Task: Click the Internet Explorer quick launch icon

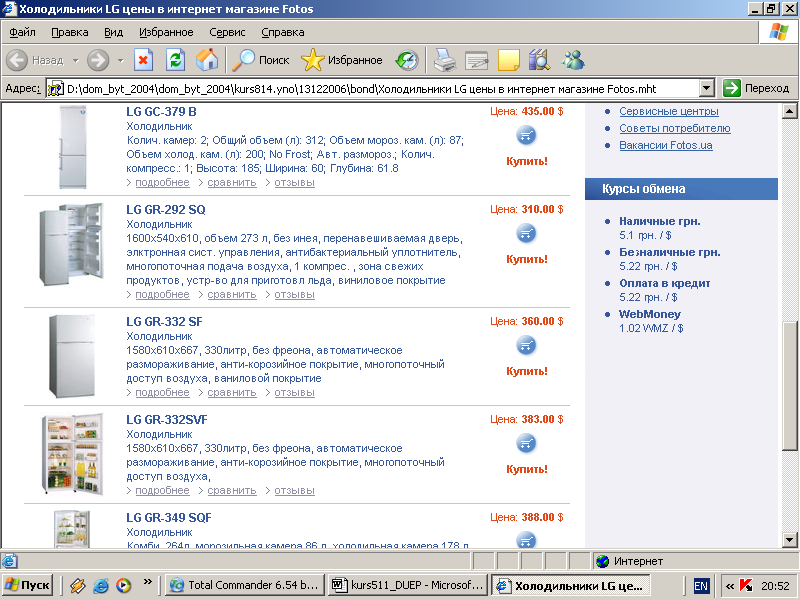Action: (x=101, y=585)
